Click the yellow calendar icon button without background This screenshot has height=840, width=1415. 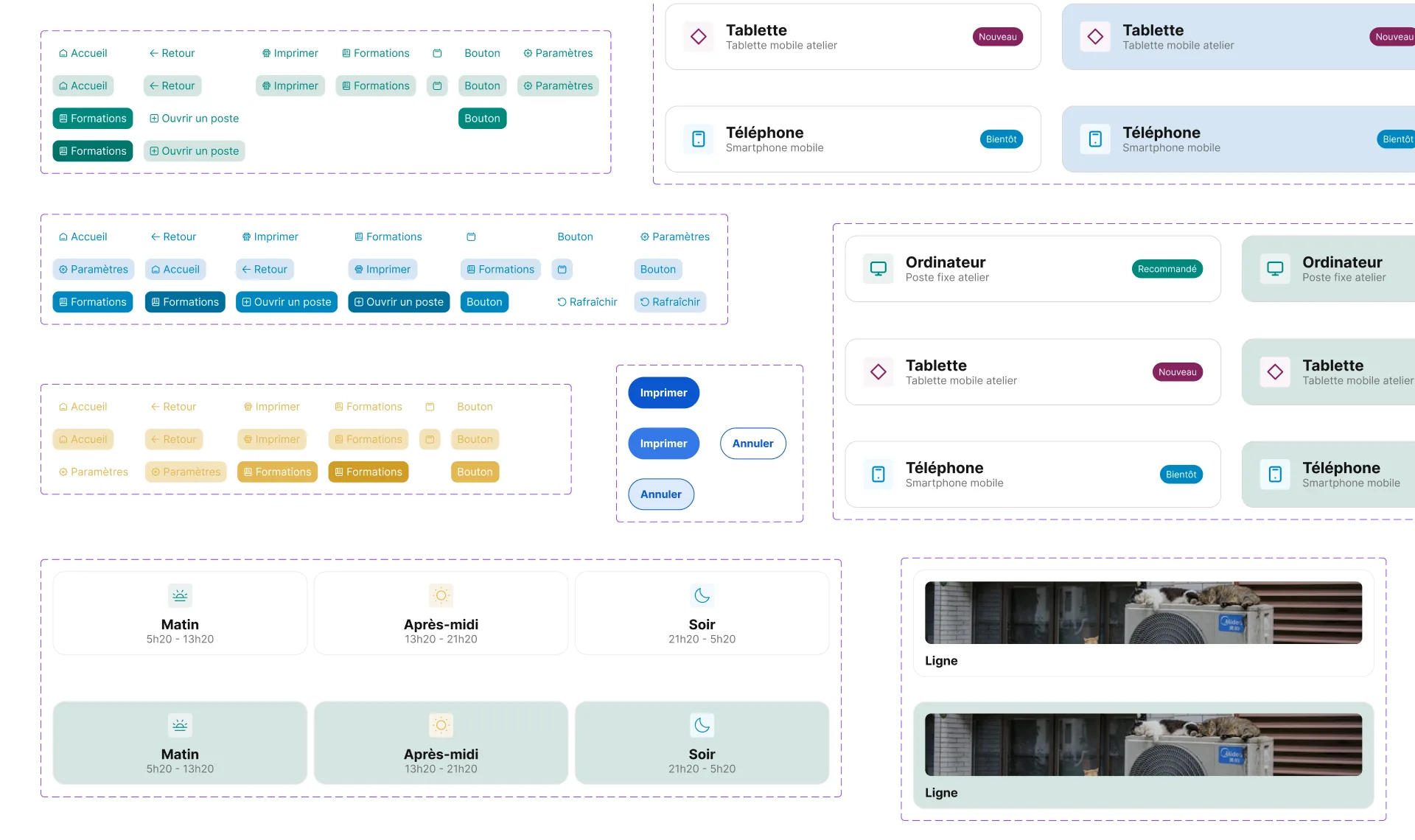430,407
